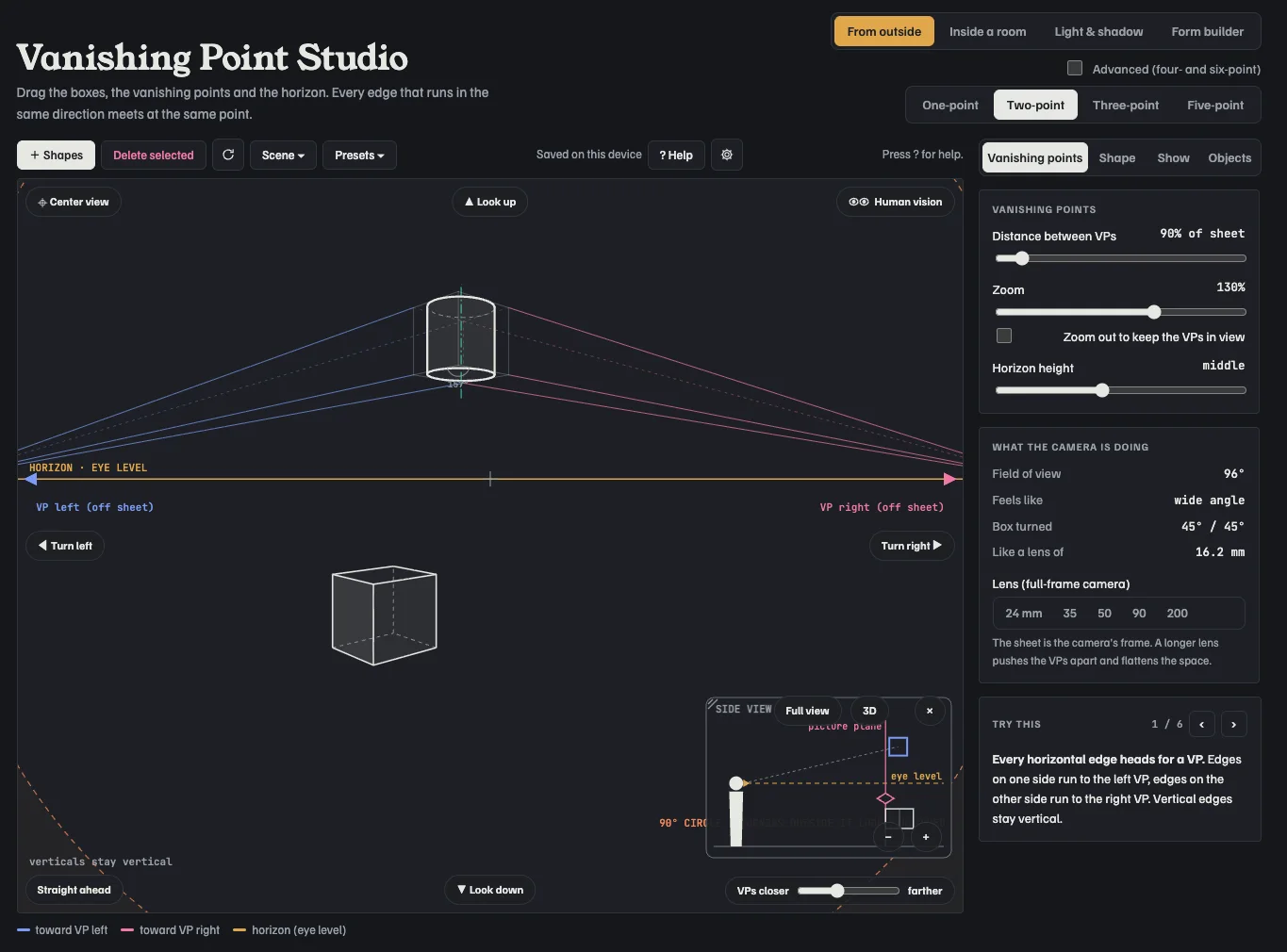Click Look down button
The image size is (1287, 952).
490,890
